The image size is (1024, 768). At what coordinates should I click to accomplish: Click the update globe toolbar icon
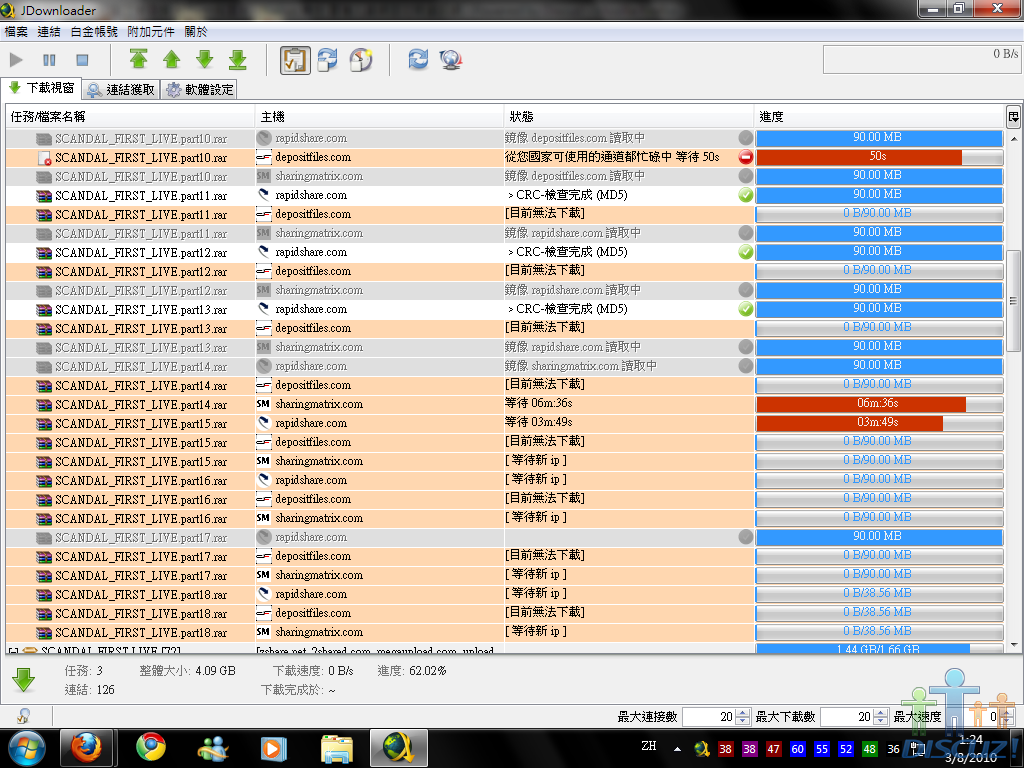[451, 59]
